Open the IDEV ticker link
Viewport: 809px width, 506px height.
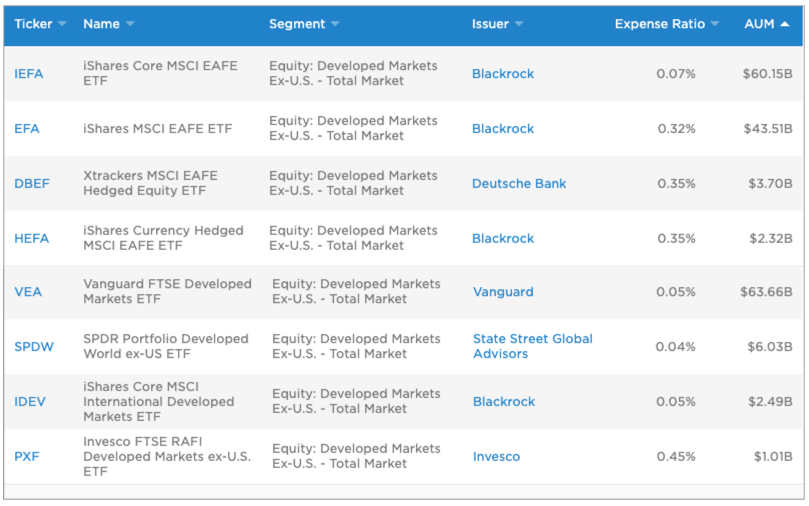[x=30, y=402]
